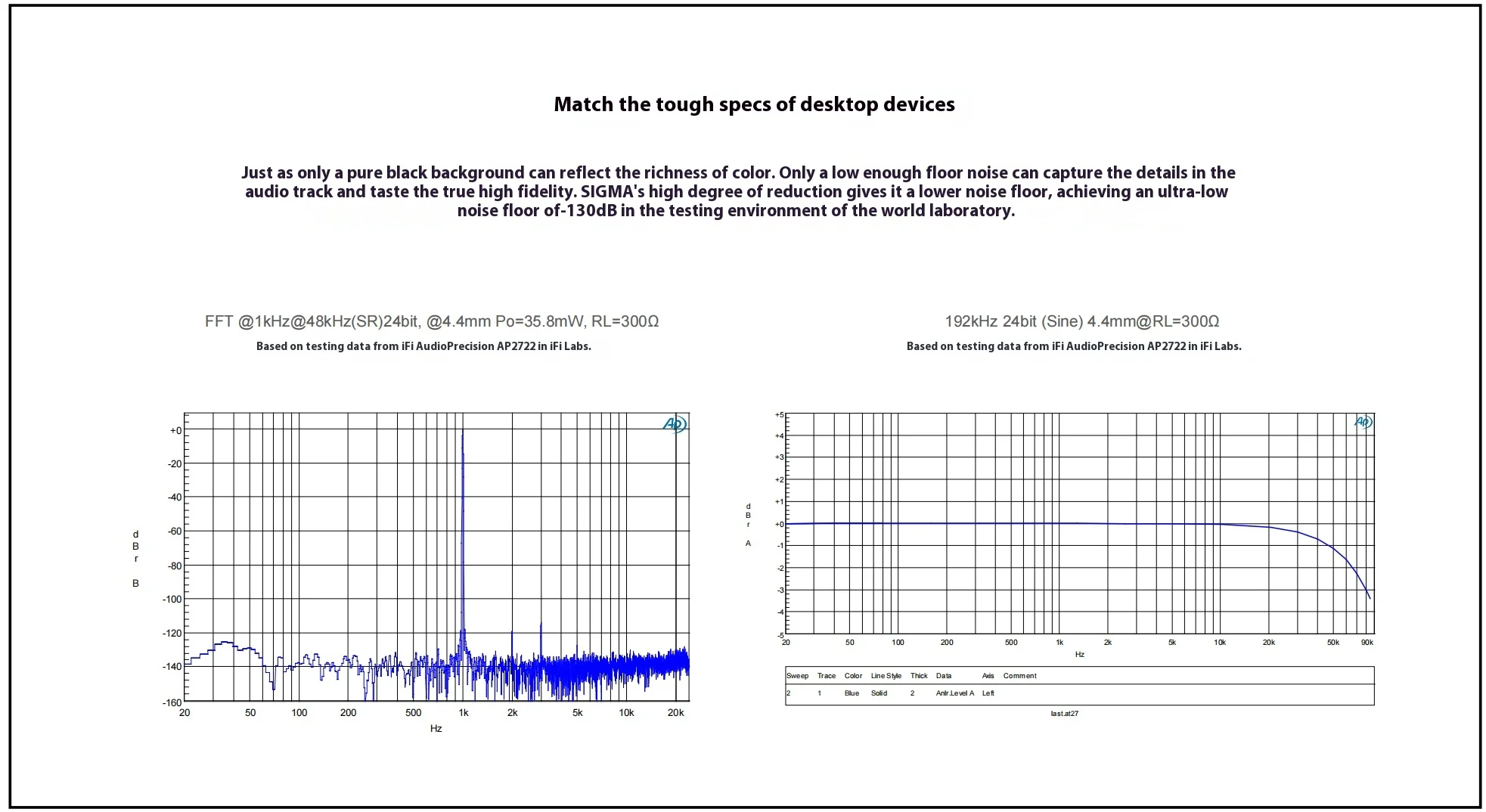Click the "Hz" axis label below the response chart
1486x812 pixels.
coord(1080,655)
